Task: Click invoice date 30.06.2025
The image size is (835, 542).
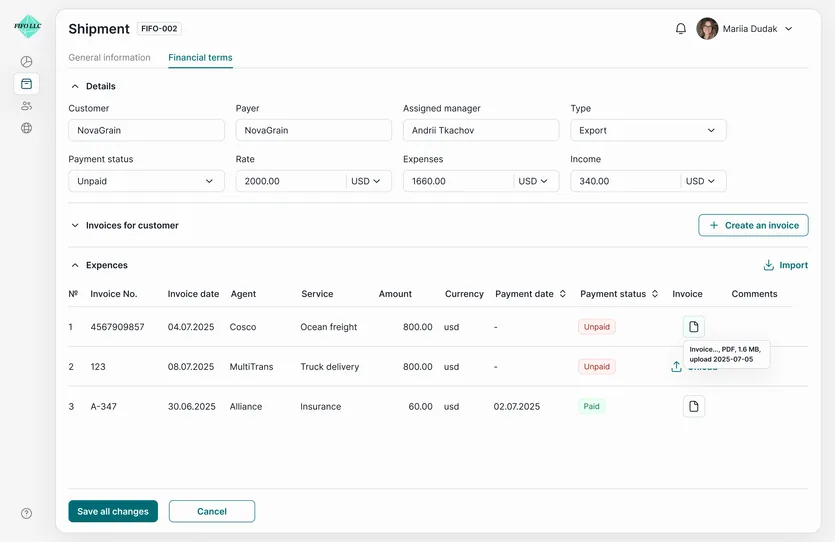Action: (192, 406)
